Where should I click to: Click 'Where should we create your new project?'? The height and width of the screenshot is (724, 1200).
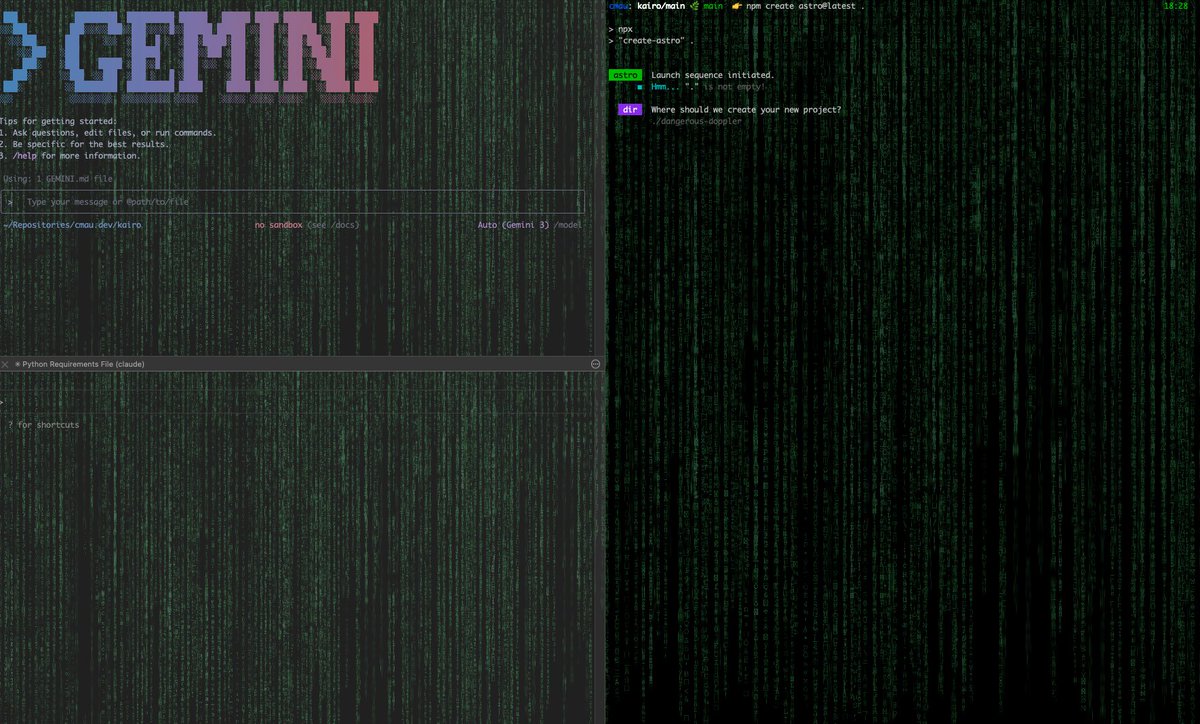[x=746, y=110]
